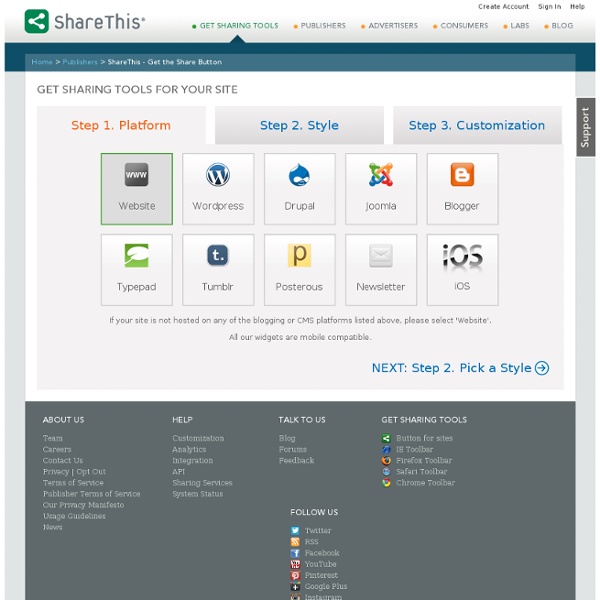Choose the Wordpress platform tile
The width and height of the screenshot is (600, 600).
218,189
